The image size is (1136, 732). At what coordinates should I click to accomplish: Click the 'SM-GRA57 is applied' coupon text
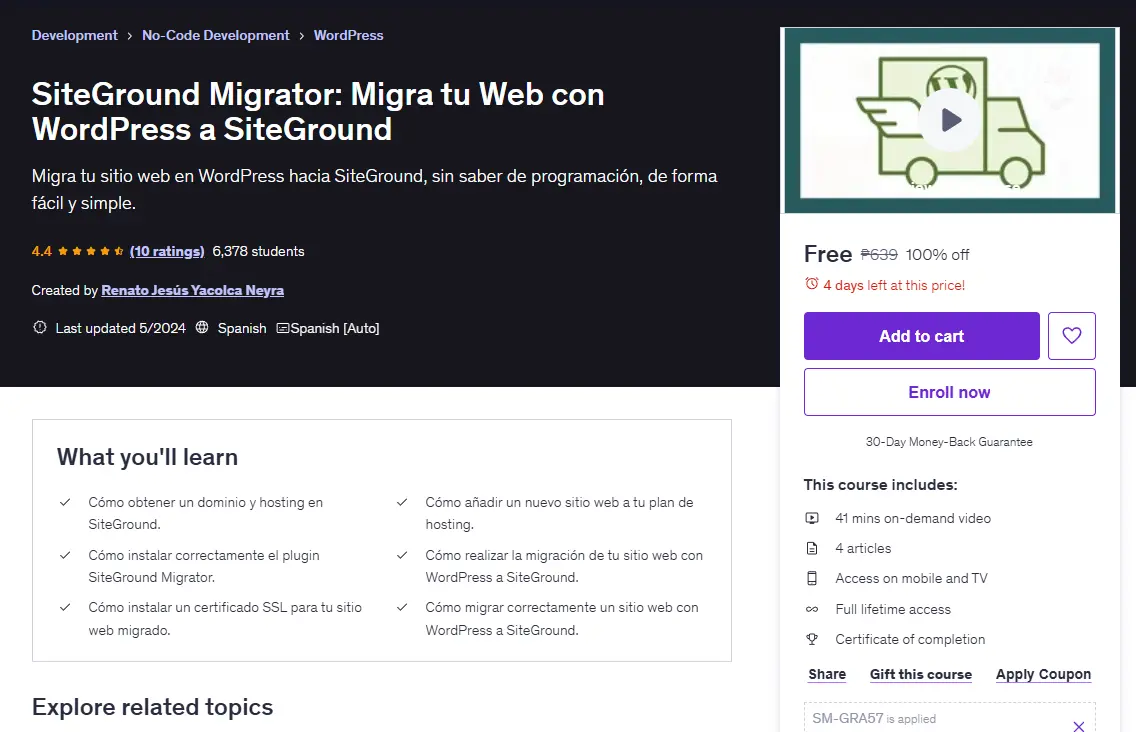click(874, 718)
